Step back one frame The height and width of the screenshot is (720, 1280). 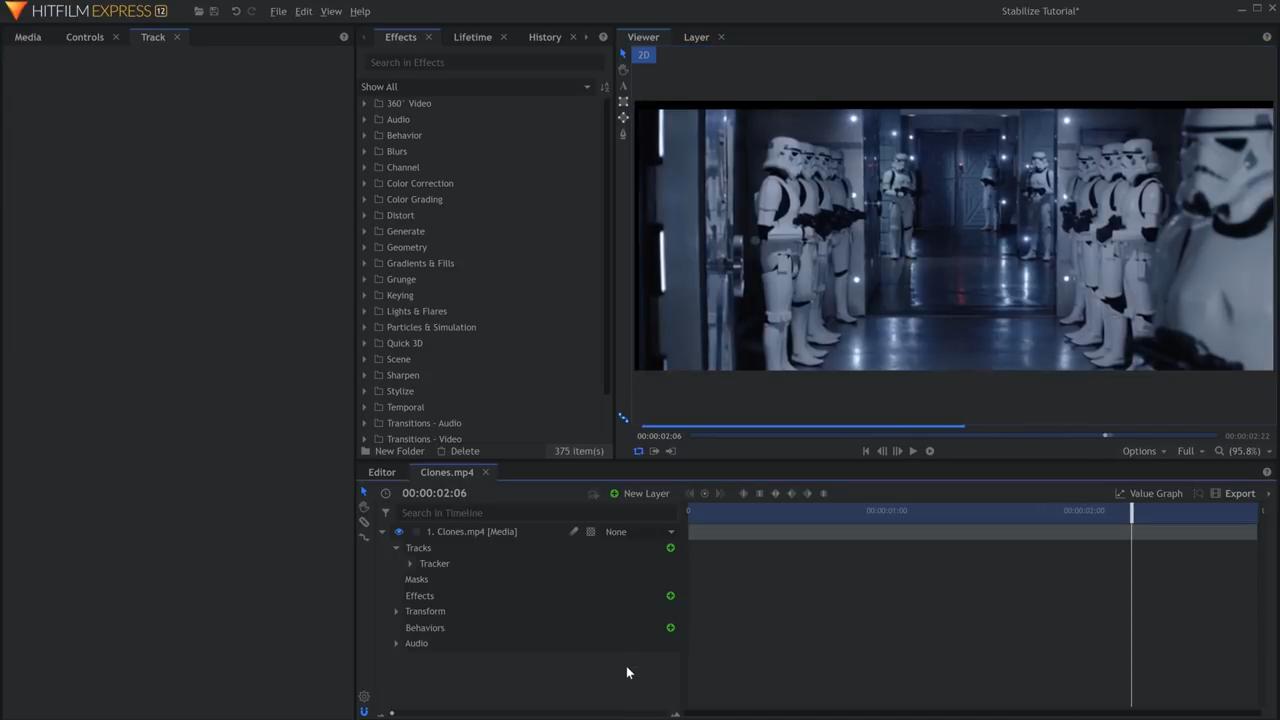click(882, 451)
